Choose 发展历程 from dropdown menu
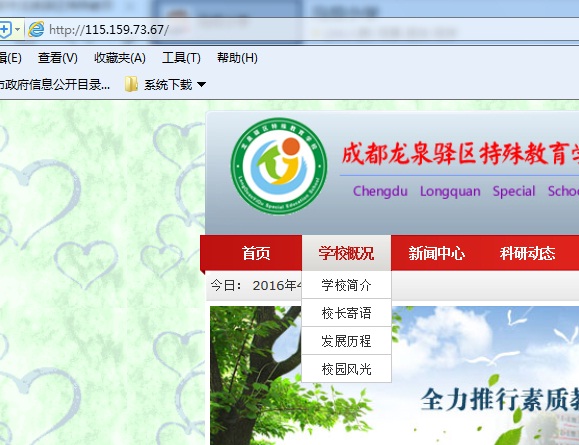Viewport: 579px width, 445px height. [x=346, y=341]
